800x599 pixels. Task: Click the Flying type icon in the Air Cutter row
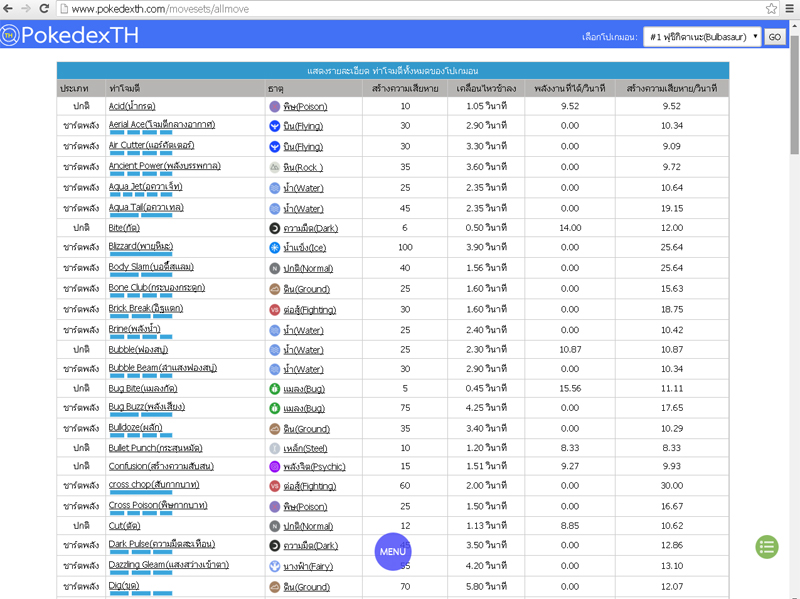coord(274,147)
